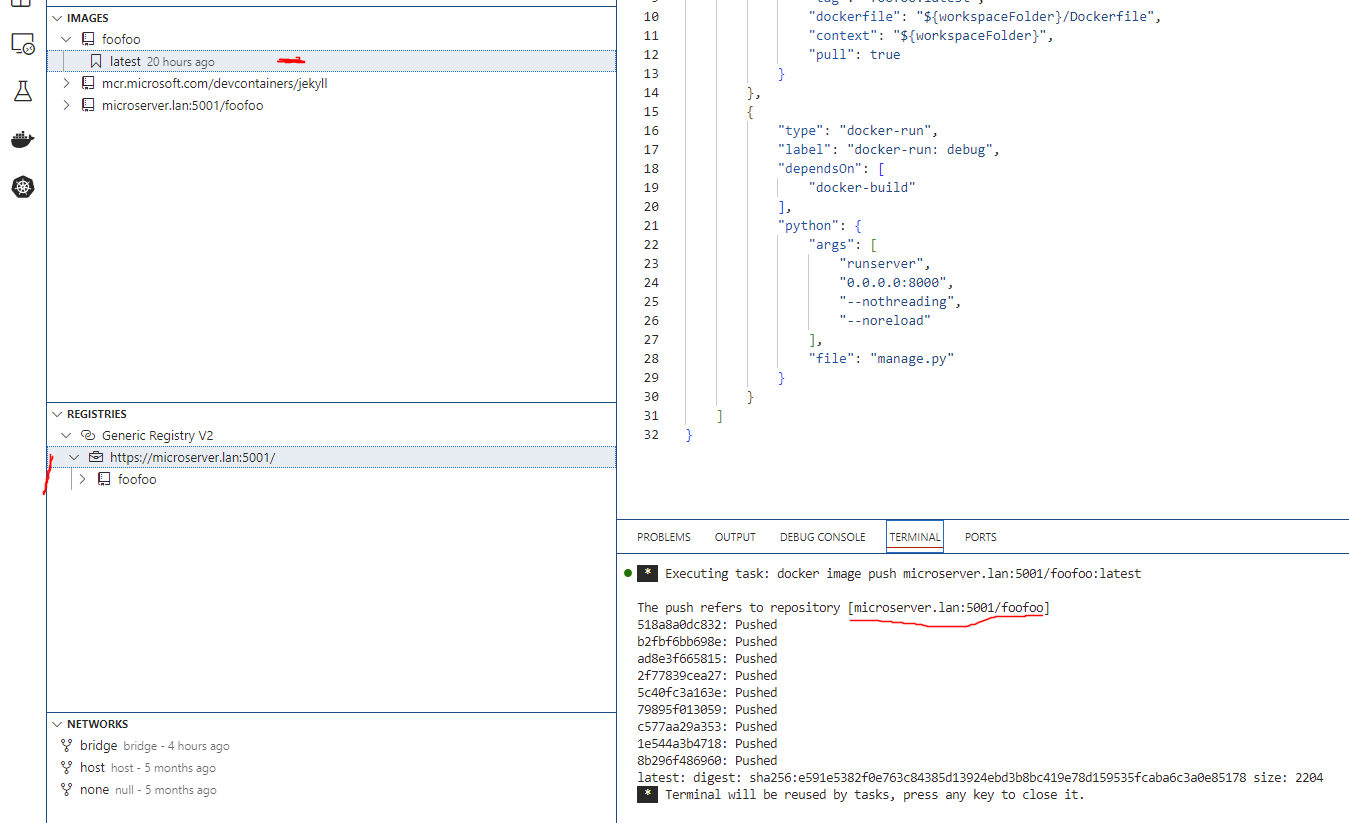Click the repository icon beside foofoo under IMAGES
This screenshot has height=823, width=1349.
pos(88,40)
